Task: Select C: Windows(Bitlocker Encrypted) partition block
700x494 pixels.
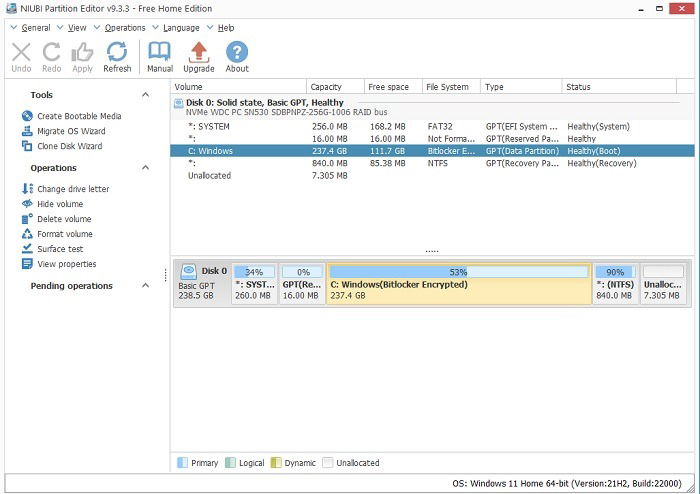Action: point(459,284)
